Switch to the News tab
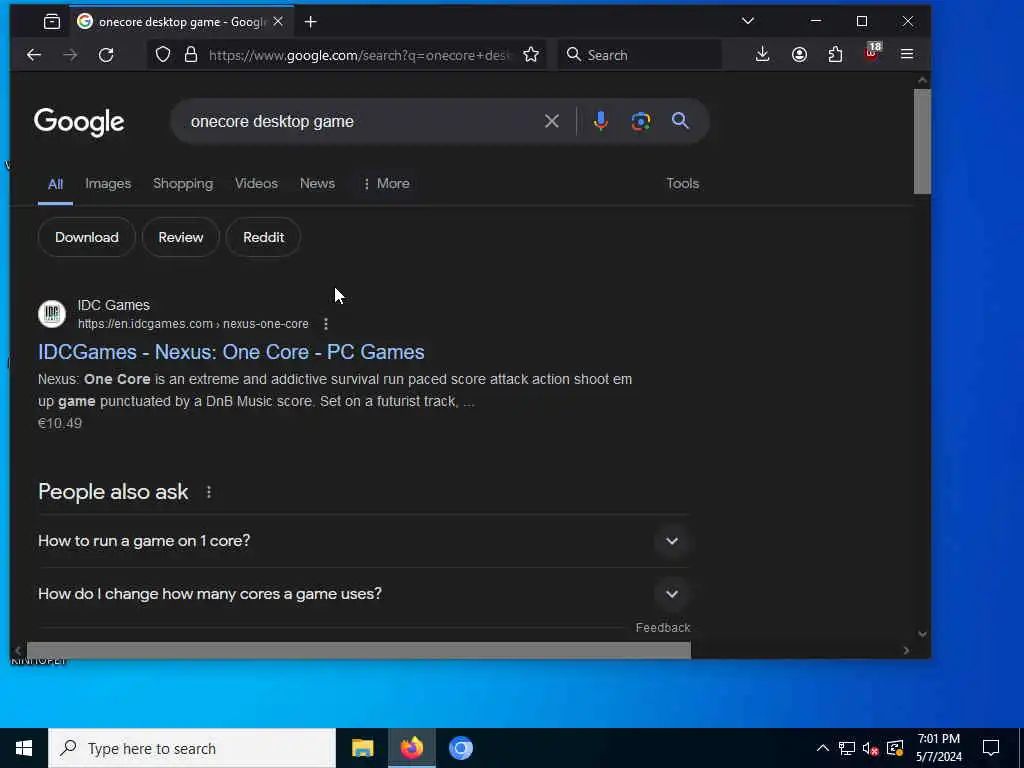This screenshot has height=768, width=1024. (x=317, y=184)
